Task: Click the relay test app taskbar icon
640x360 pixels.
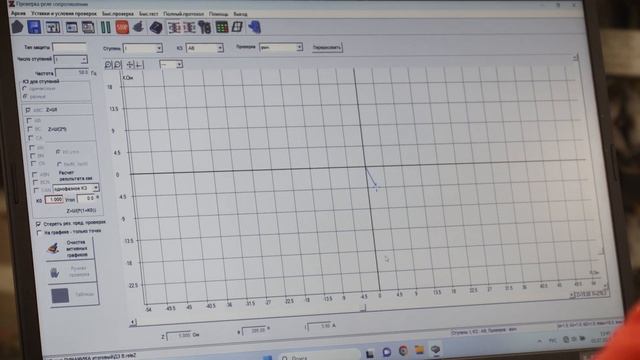Action: [436, 349]
